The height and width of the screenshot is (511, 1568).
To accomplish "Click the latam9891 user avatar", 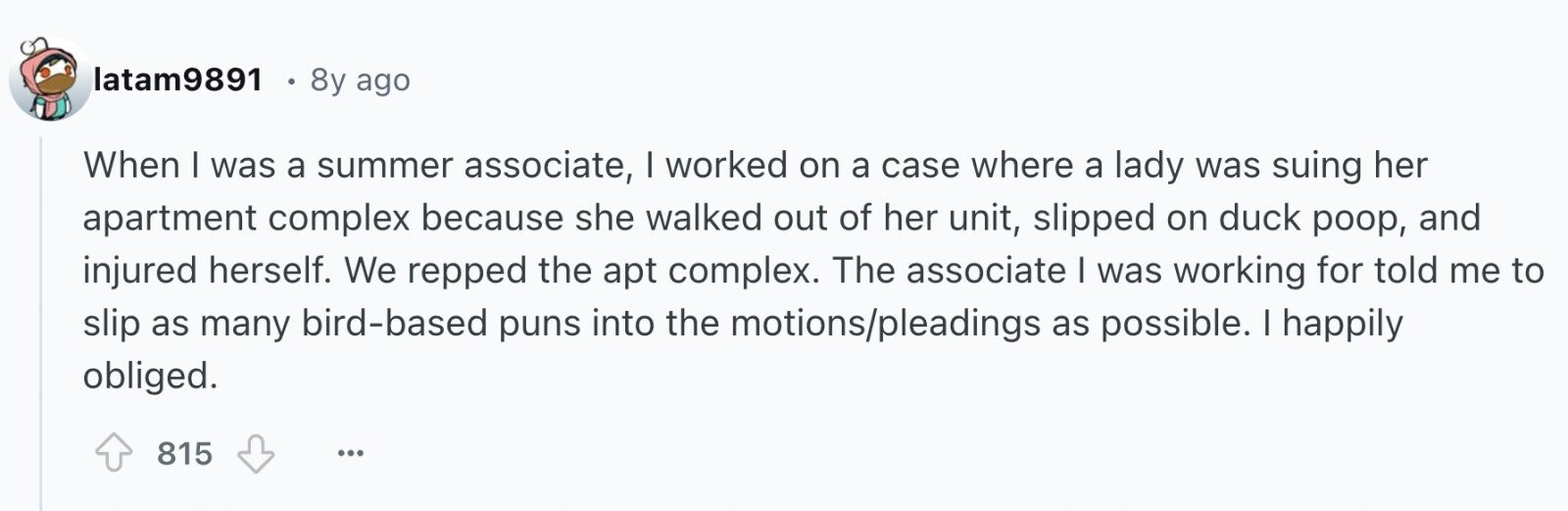I will (49, 80).
